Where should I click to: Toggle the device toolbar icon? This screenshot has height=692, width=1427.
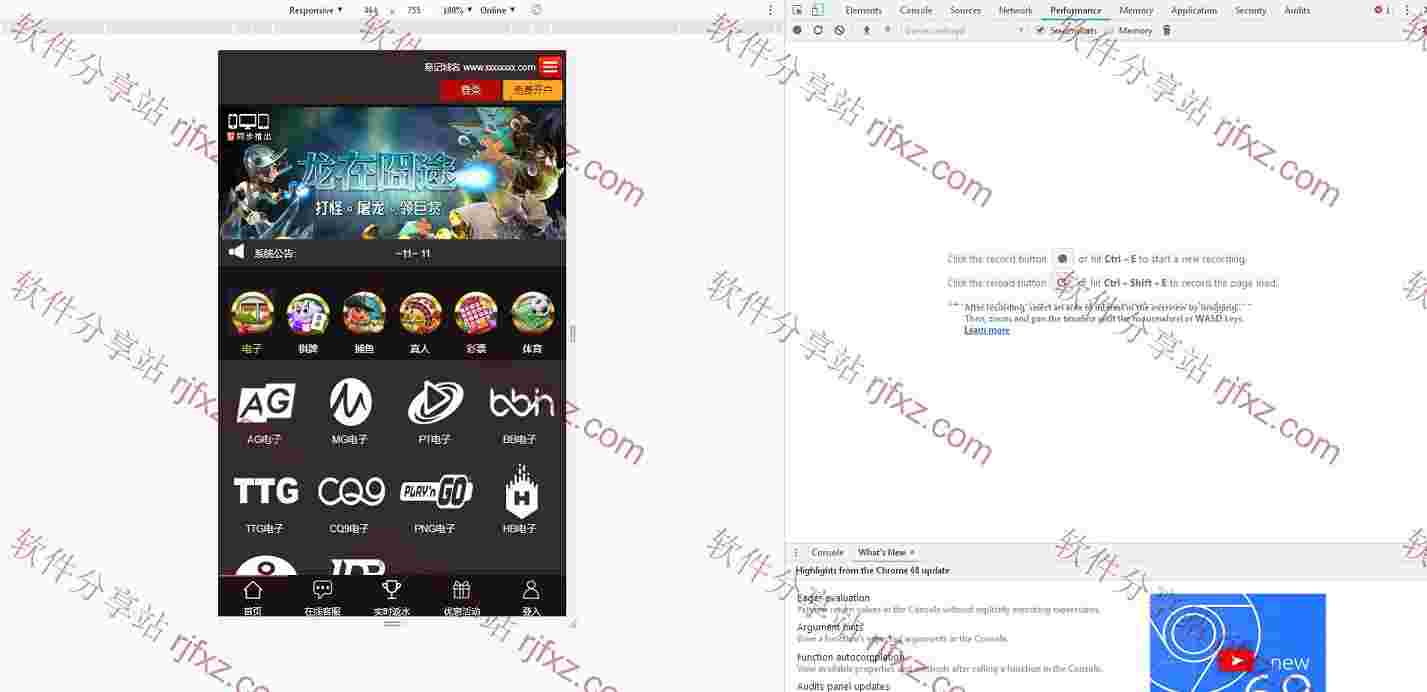point(817,10)
